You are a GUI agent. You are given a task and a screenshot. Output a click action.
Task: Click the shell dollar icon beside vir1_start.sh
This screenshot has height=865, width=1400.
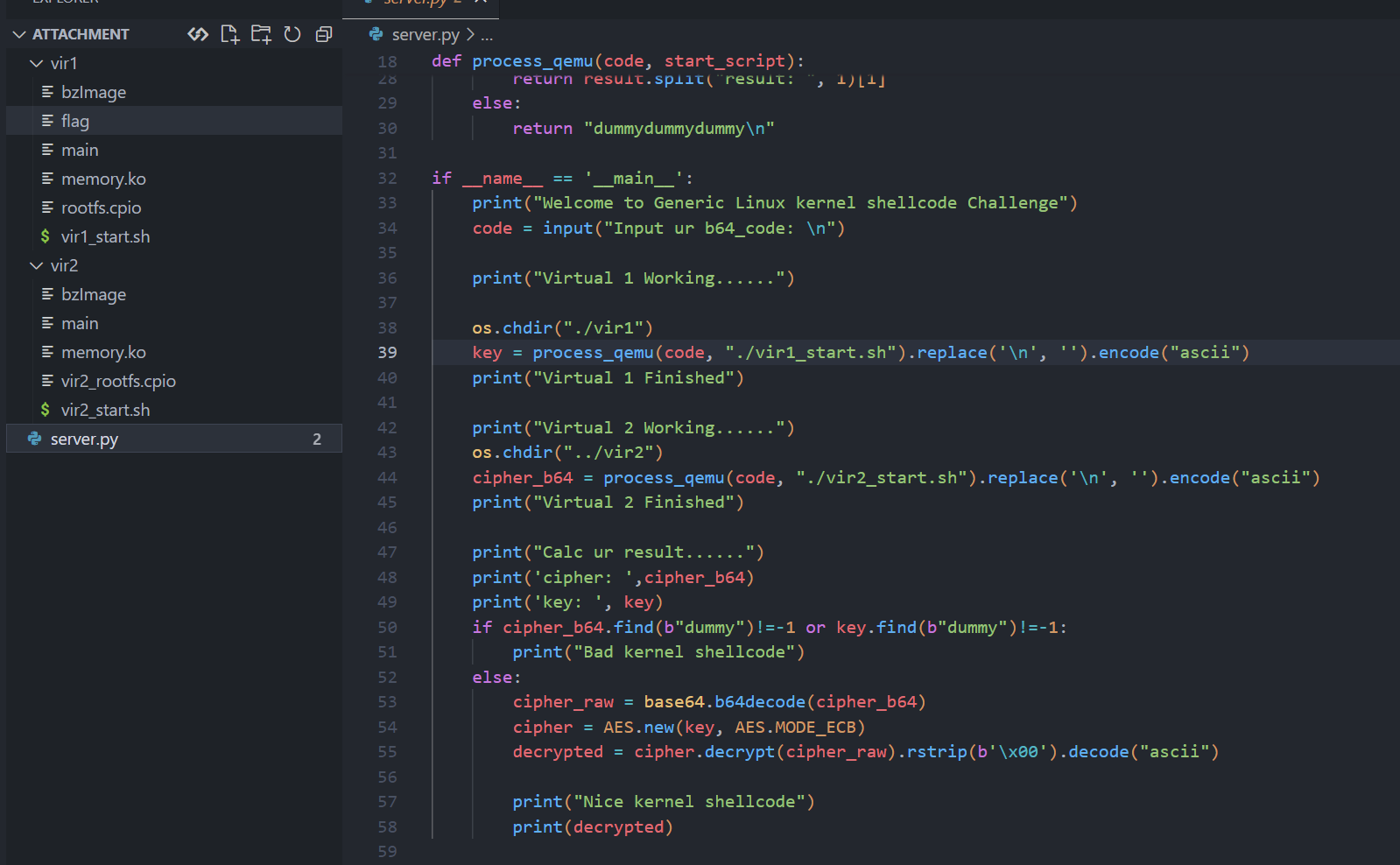(46, 236)
